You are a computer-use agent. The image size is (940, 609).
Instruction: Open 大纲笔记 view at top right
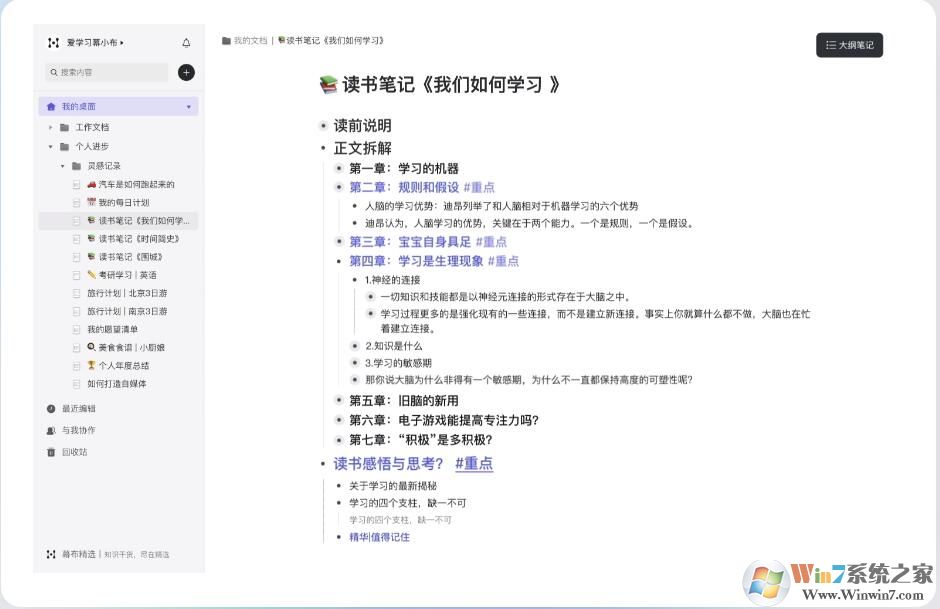[x=852, y=45]
